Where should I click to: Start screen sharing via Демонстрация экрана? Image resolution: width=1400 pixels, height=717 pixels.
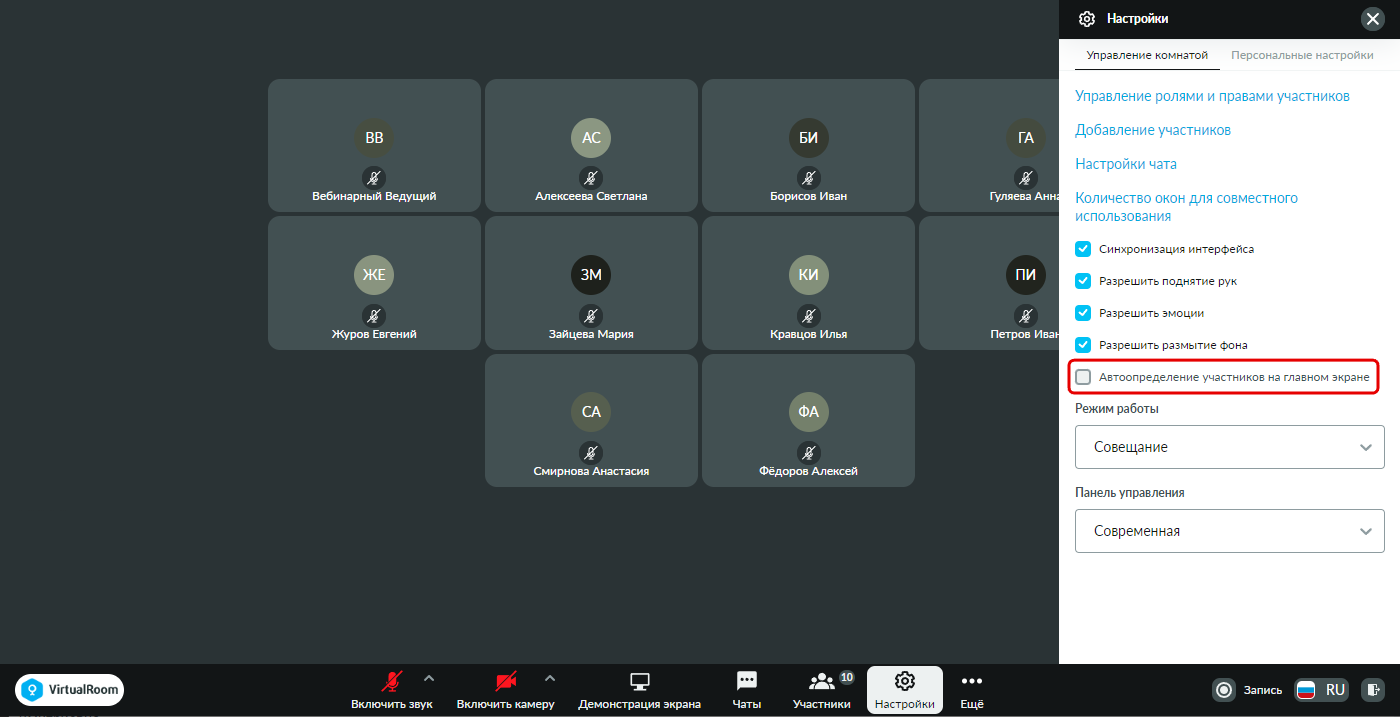[640, 690]
